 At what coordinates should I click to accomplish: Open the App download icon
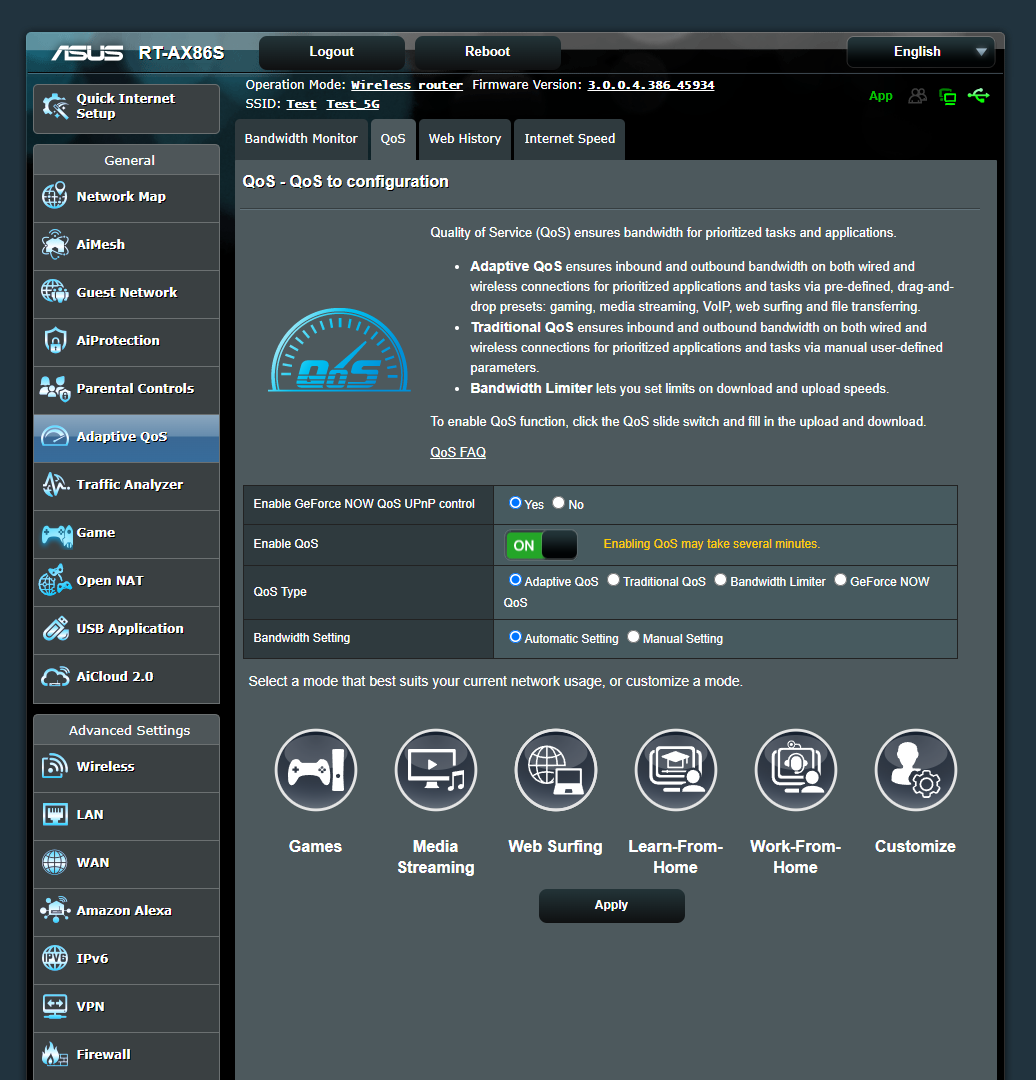880,96
